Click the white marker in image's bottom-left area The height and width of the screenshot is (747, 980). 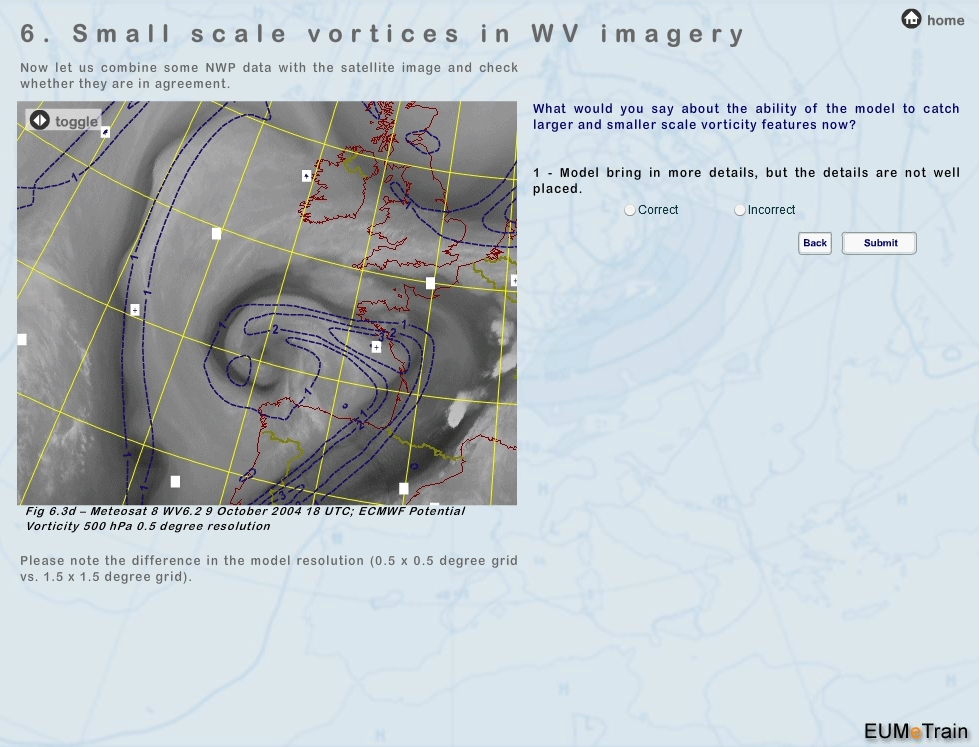click(x=175, y=482)
